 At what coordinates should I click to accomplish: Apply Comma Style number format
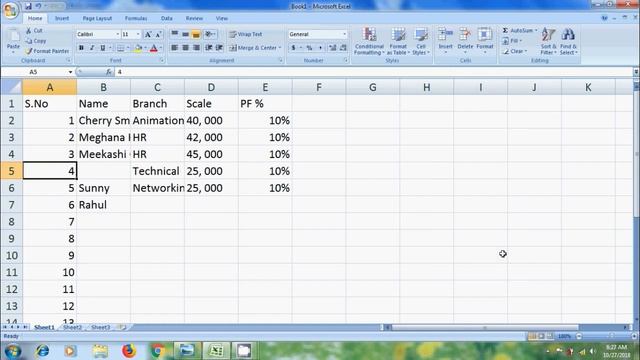(x=320, y=48)
